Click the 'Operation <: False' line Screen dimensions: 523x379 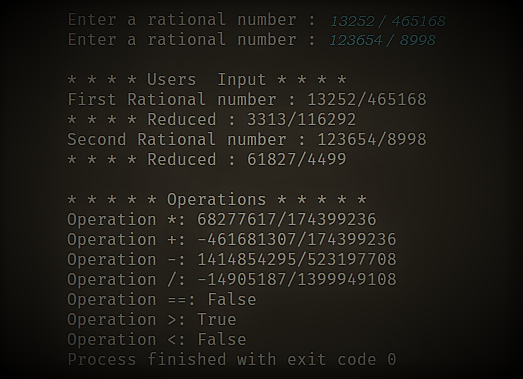point(157,340)
